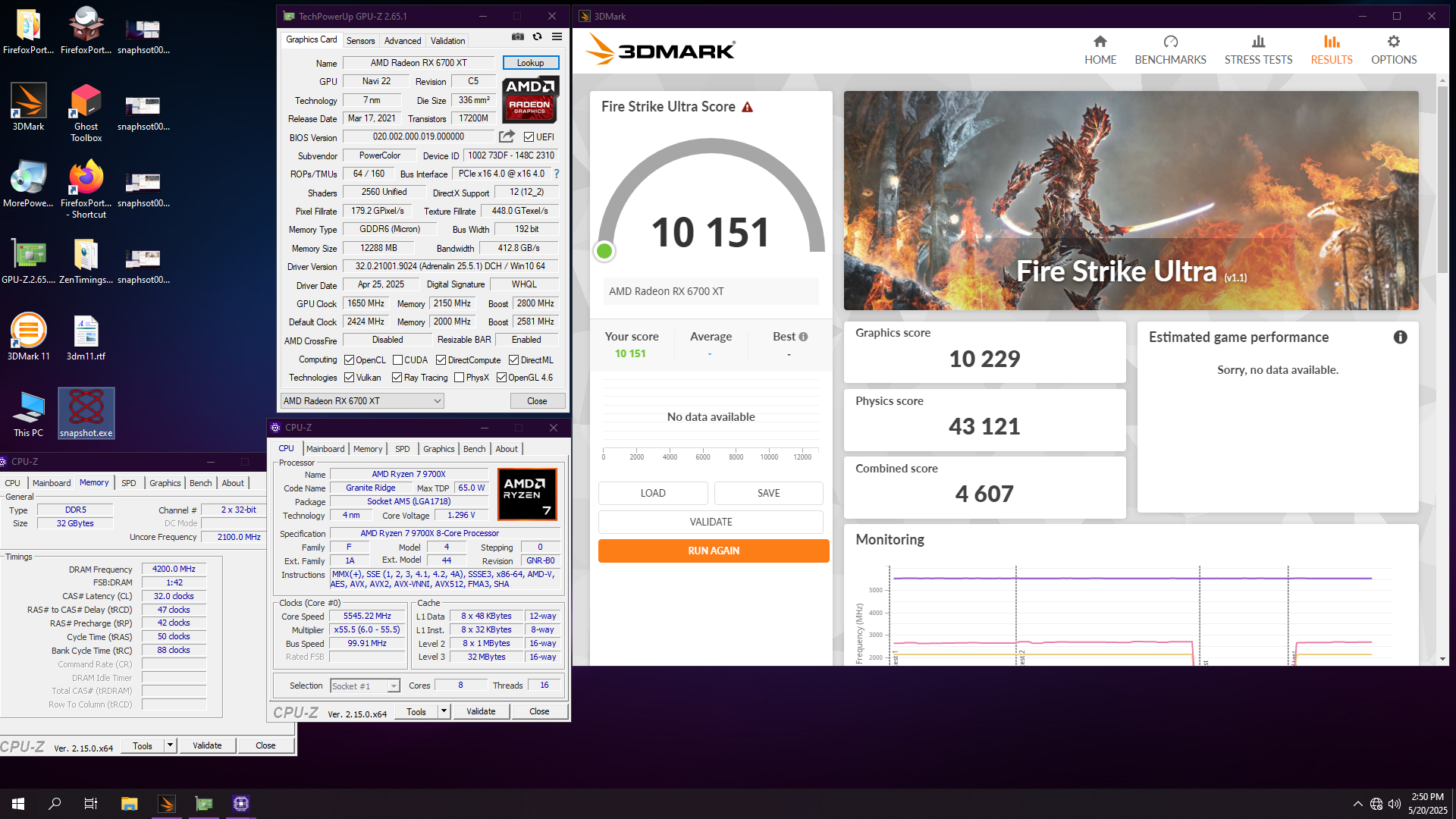Viewport: 1456px width, 819px height.
Task: Switch to the GPU-Z Sensors tab
Action: pos(360,41)
